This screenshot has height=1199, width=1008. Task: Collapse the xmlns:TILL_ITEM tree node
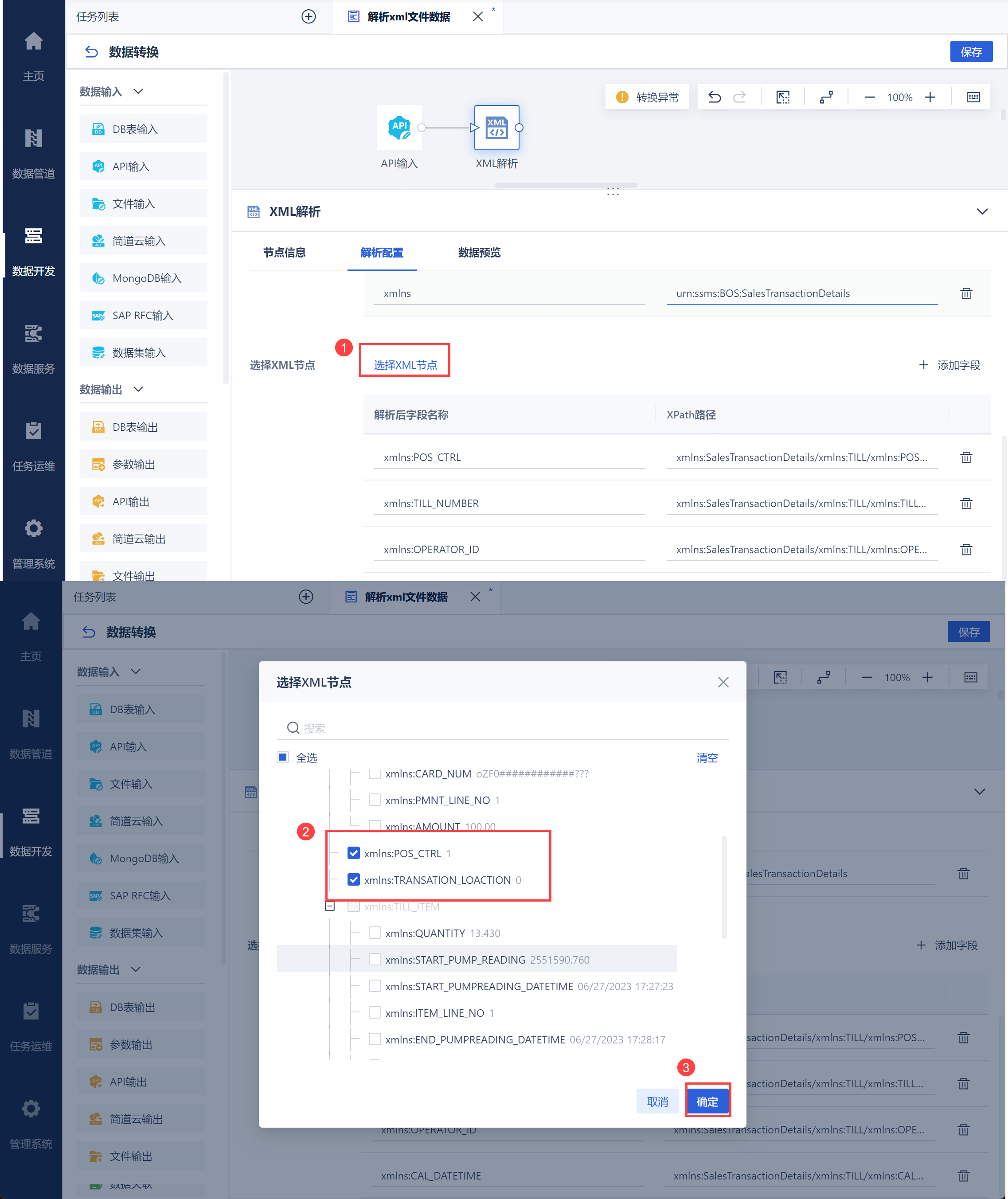pos(330,906)
